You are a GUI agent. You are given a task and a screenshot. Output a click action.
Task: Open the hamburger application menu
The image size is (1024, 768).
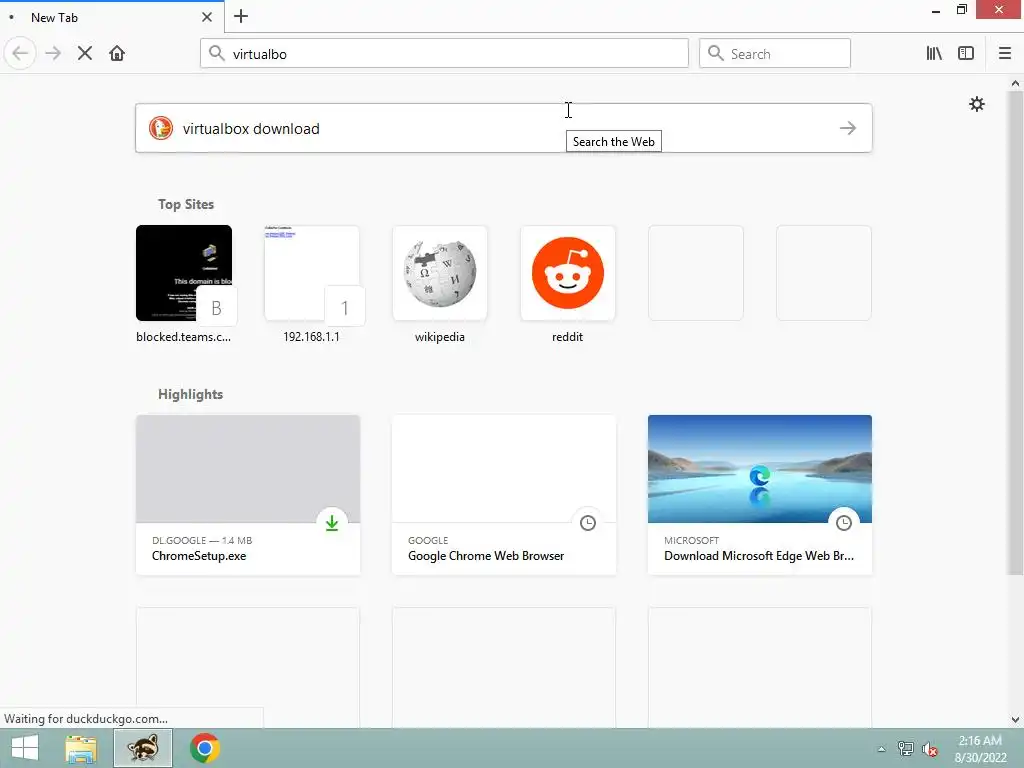coord(1005,54)
